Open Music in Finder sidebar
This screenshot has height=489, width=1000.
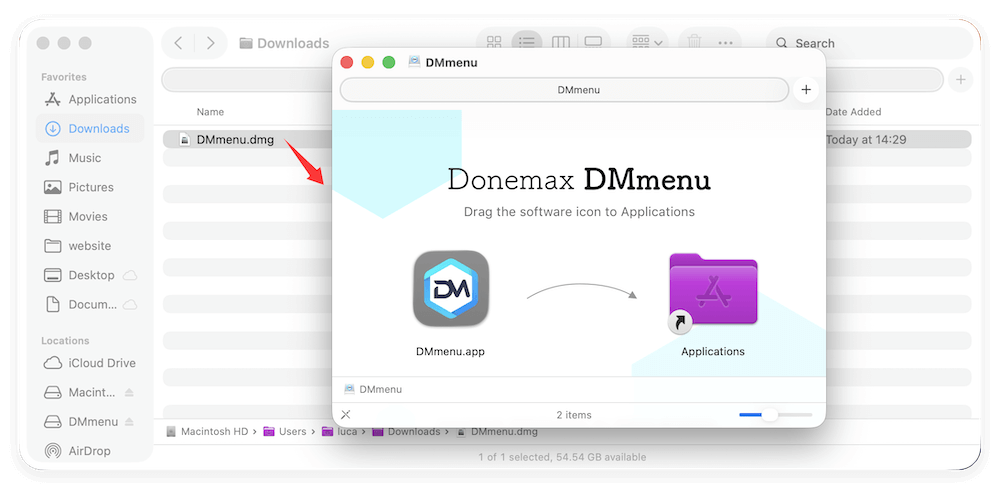(x=90, y=158)
